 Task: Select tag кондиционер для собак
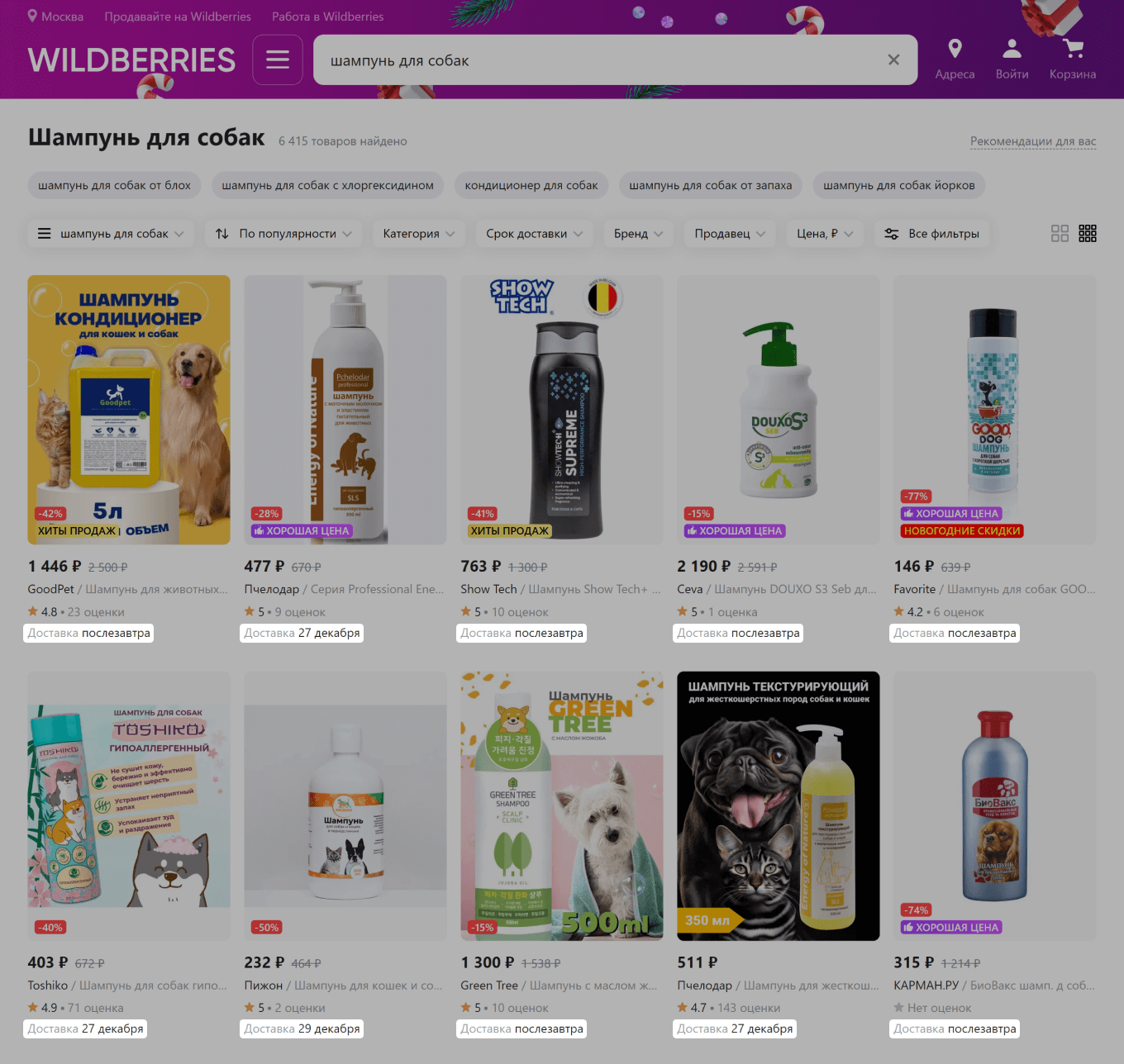point(531,185)
